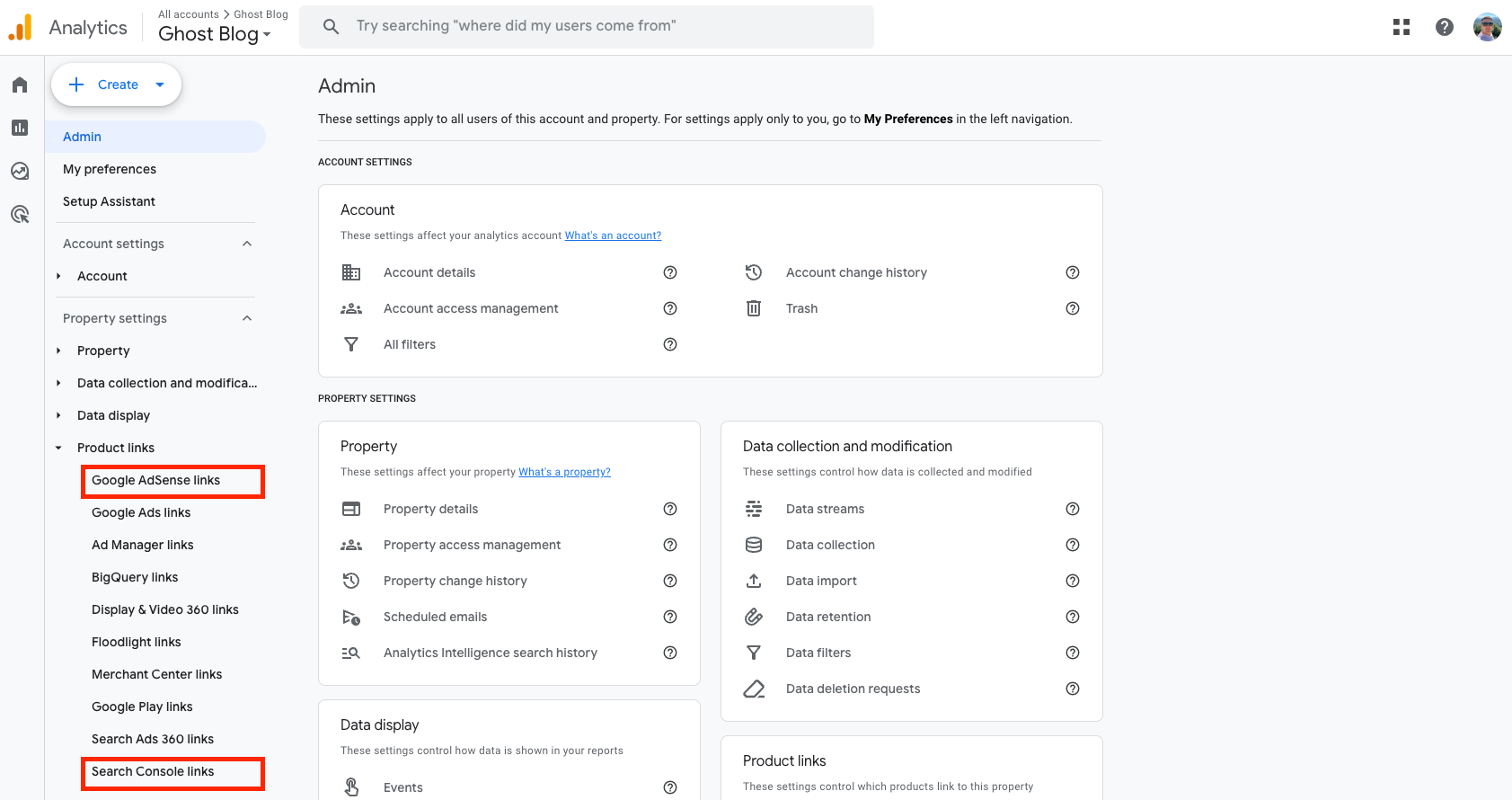Open the user profile avatar

(1487, 27)
